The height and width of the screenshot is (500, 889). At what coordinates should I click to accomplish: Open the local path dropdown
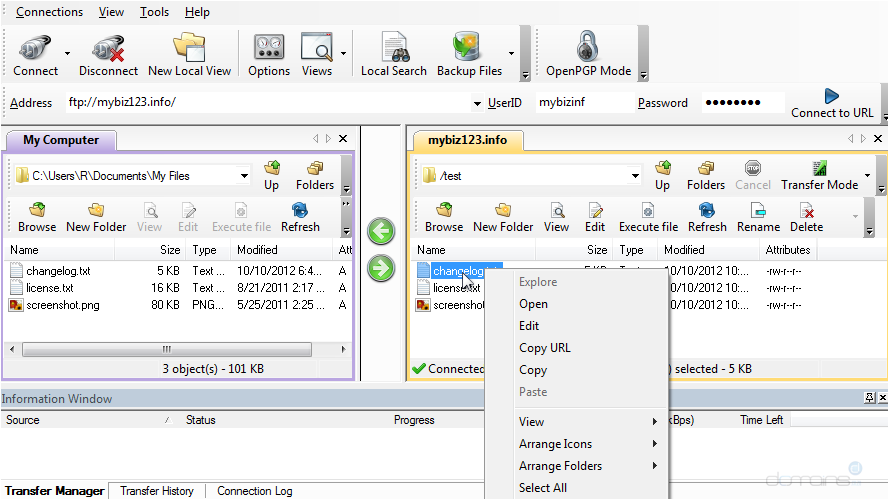(x=244, y=176)
